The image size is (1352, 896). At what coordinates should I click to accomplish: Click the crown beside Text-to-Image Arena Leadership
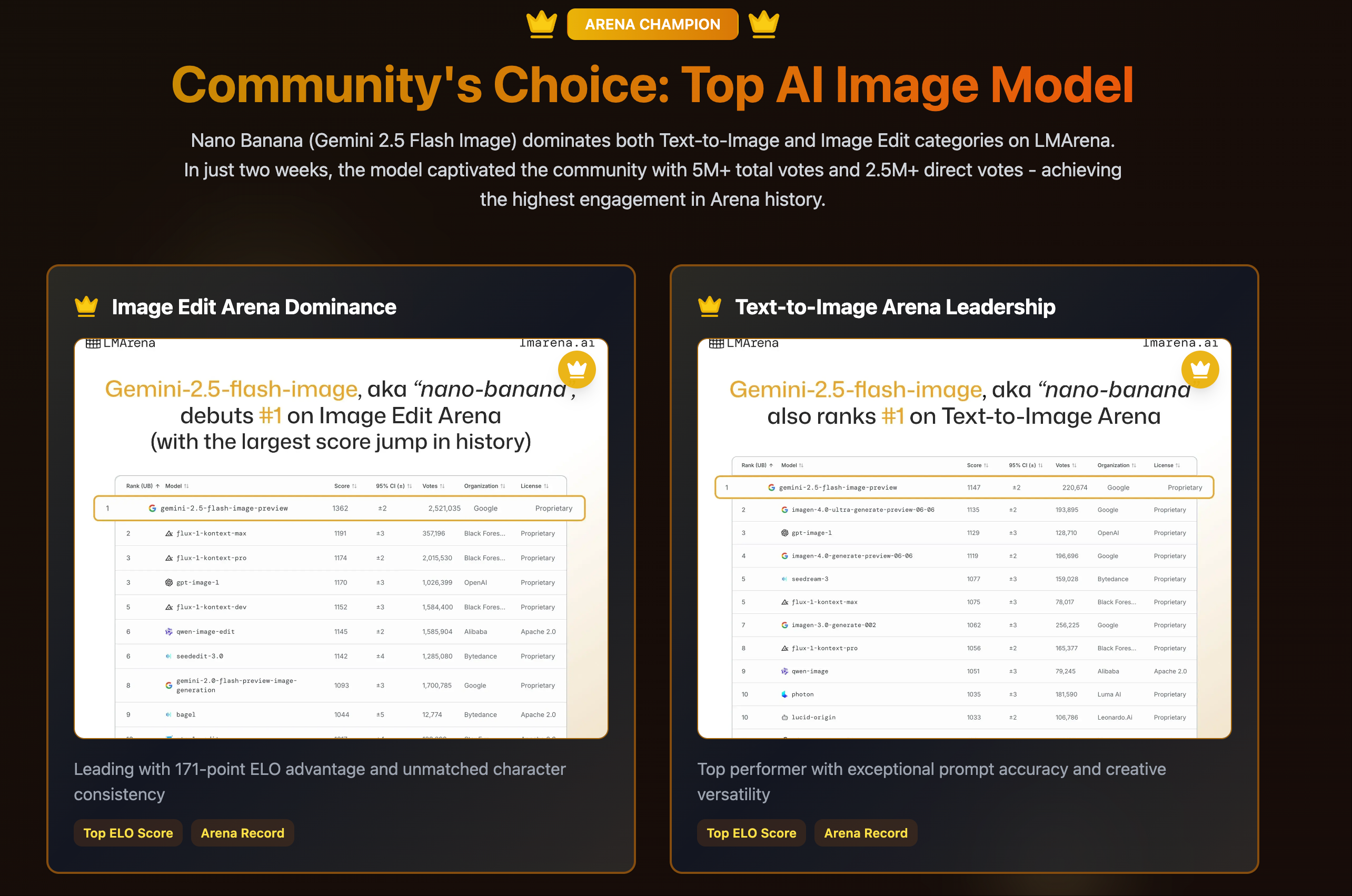click(709, 306)
